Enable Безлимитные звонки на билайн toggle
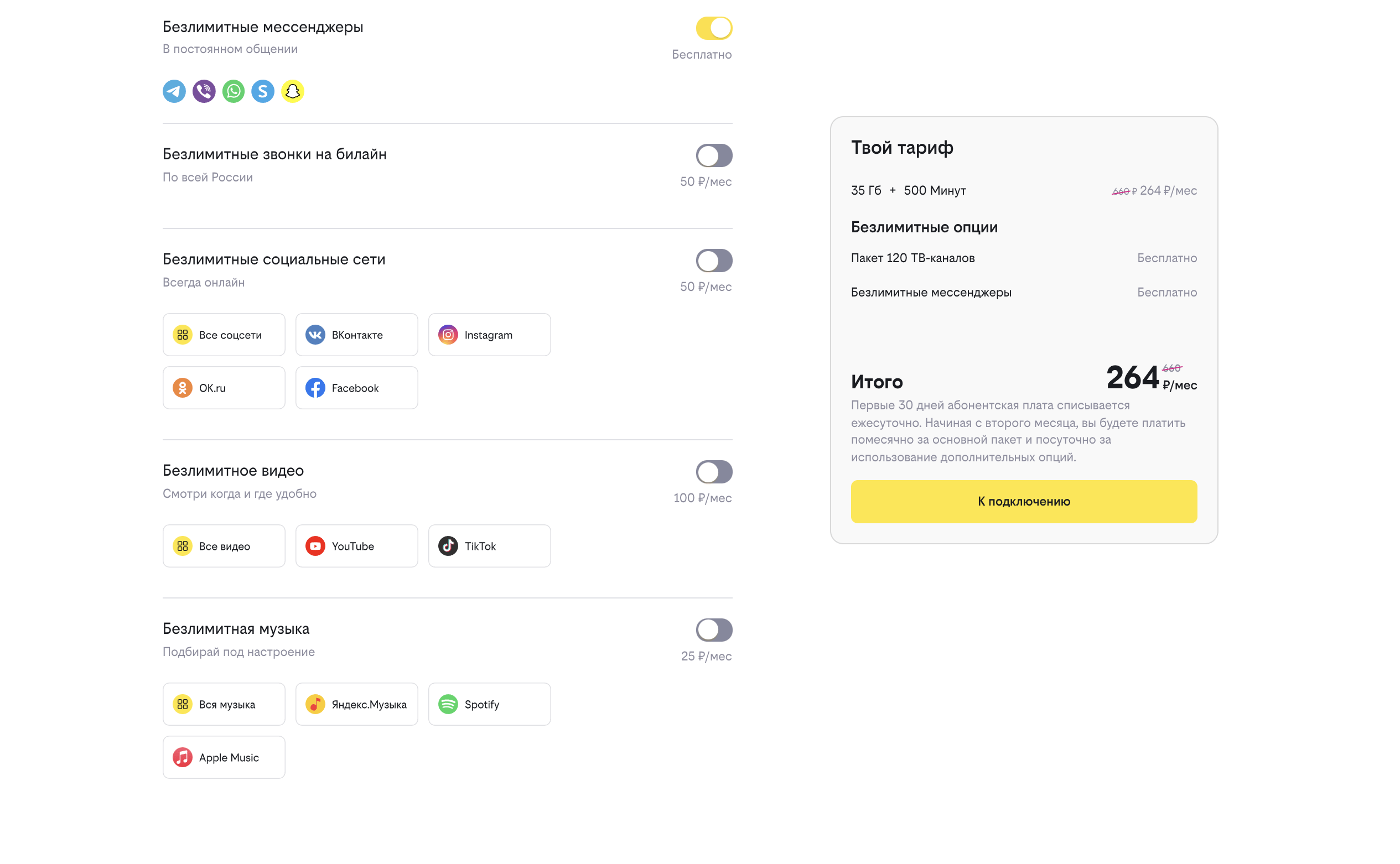The width and height of the screenshot is (1400, 864). (714, 155)
